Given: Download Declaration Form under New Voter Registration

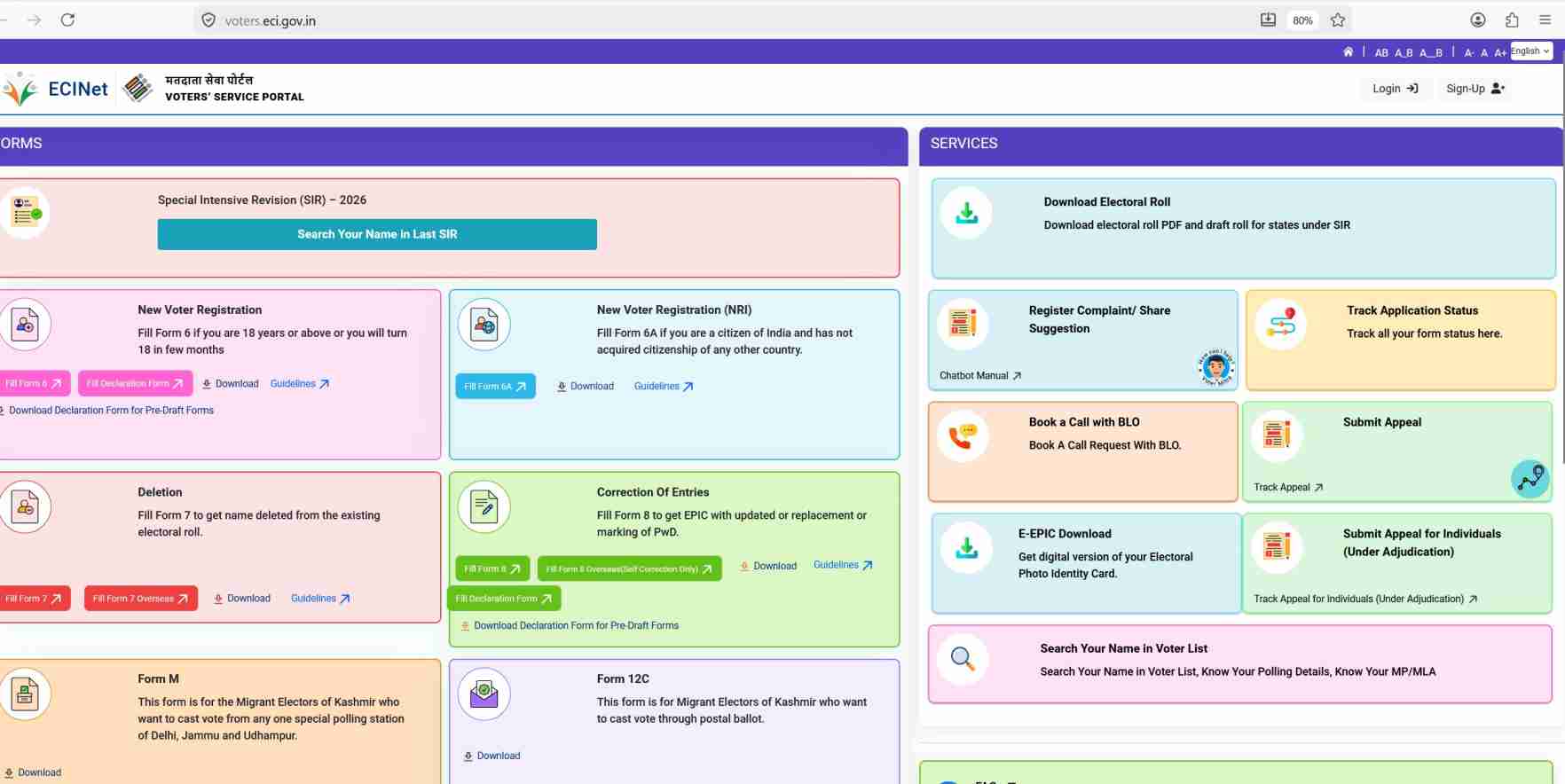Looking at the screenshot, I should [106, 411].
